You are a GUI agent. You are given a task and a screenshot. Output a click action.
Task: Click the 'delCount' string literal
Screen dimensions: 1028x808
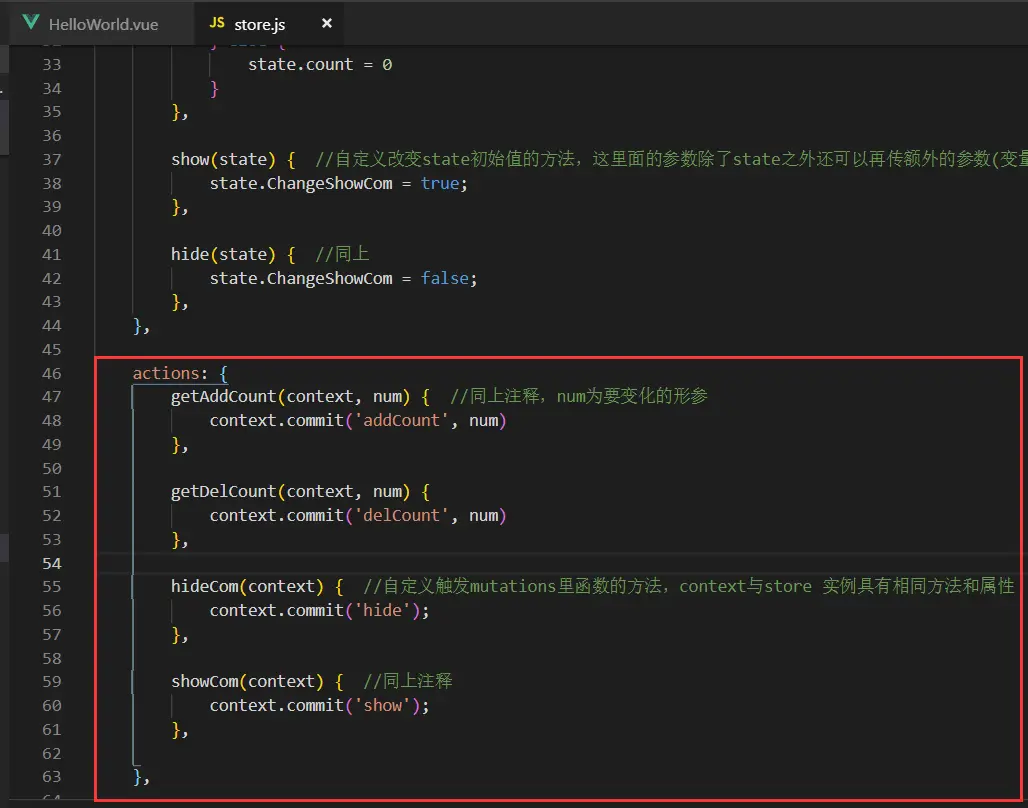[x=401, y=515]
